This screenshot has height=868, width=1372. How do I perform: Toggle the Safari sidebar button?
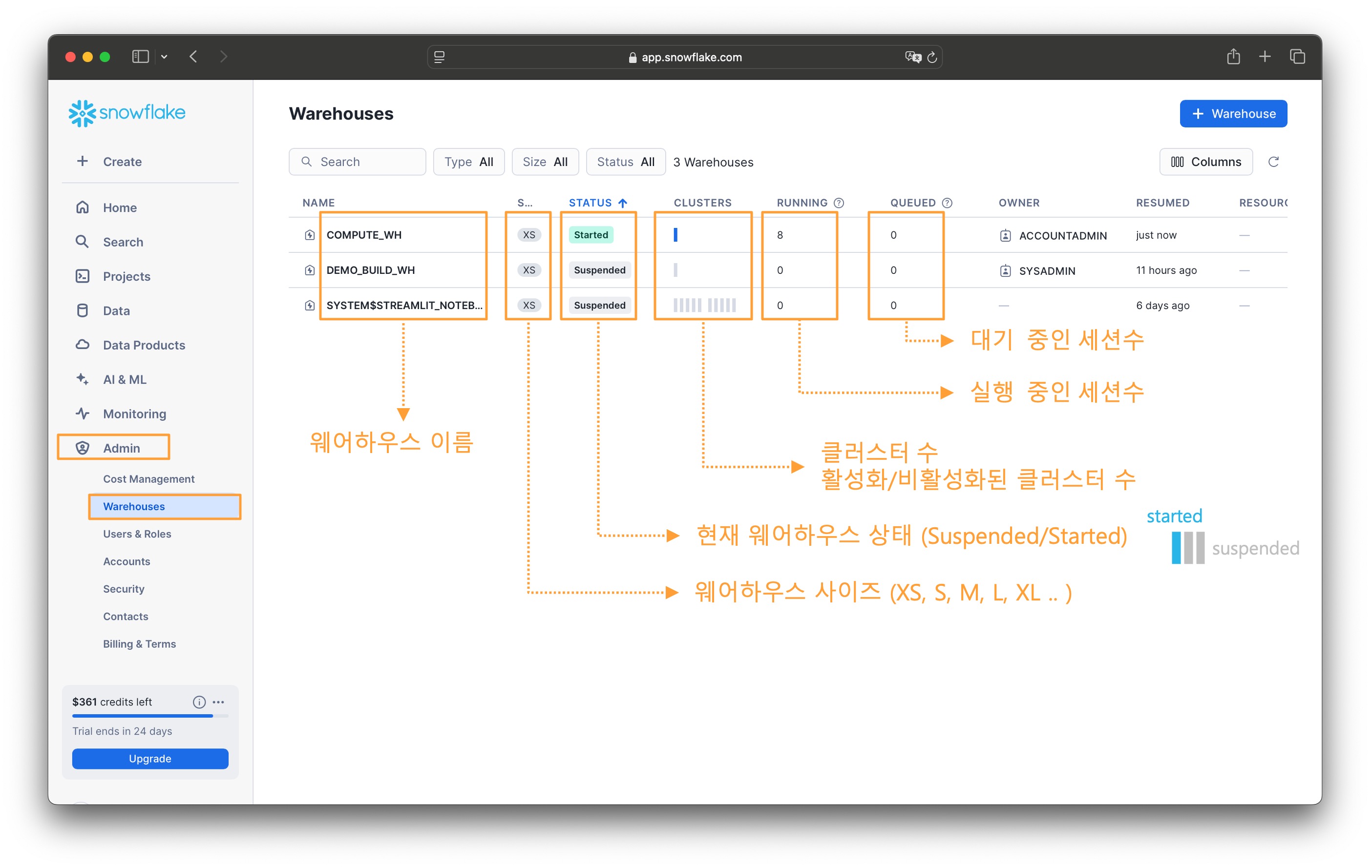[140, 57]
